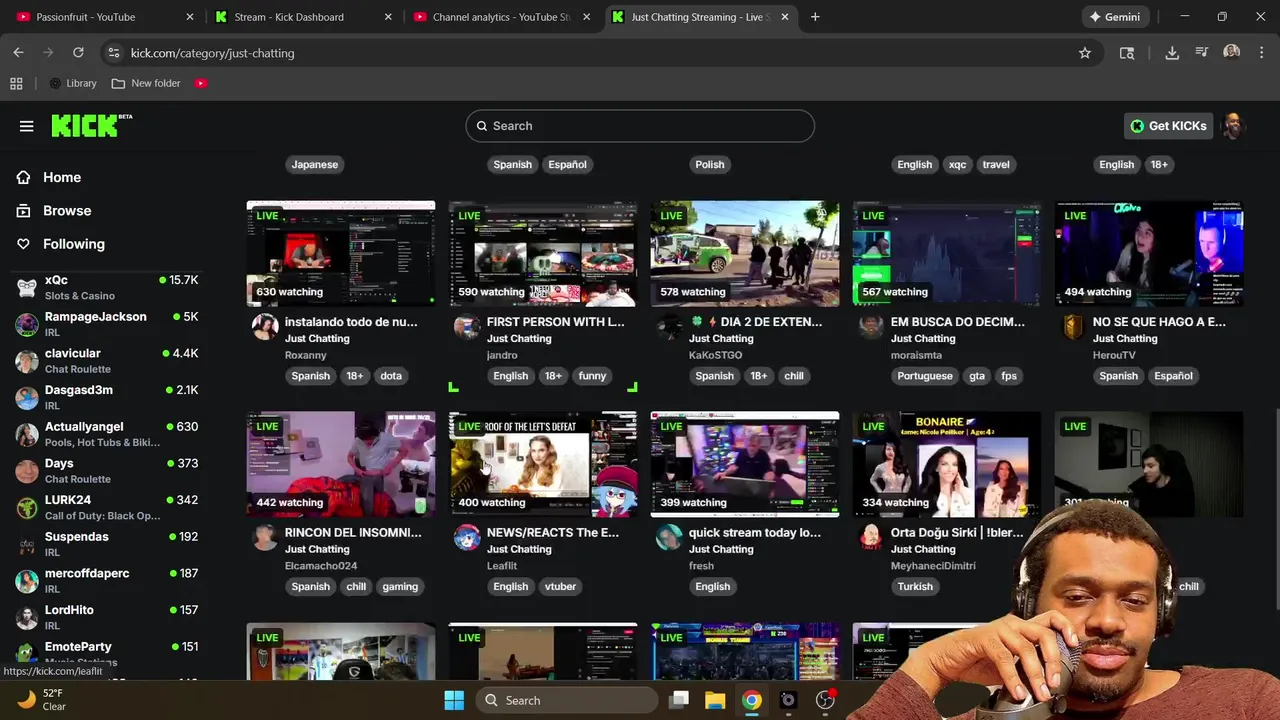Open stream title 'NEWS/REACTS The E...'
Screen dimensions: 1280x720
pyautogui.click(x=553, y=533)
